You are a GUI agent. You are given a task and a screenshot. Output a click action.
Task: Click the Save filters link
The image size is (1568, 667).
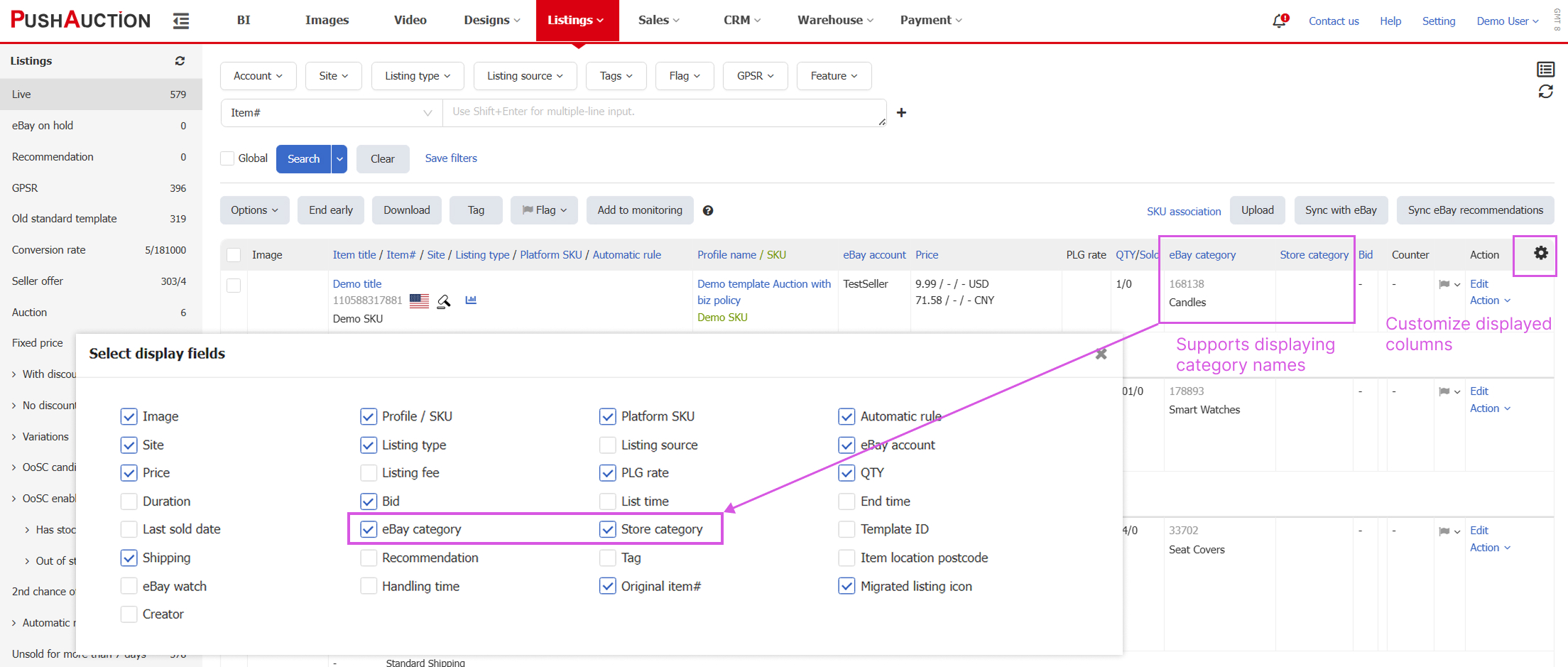451,158
